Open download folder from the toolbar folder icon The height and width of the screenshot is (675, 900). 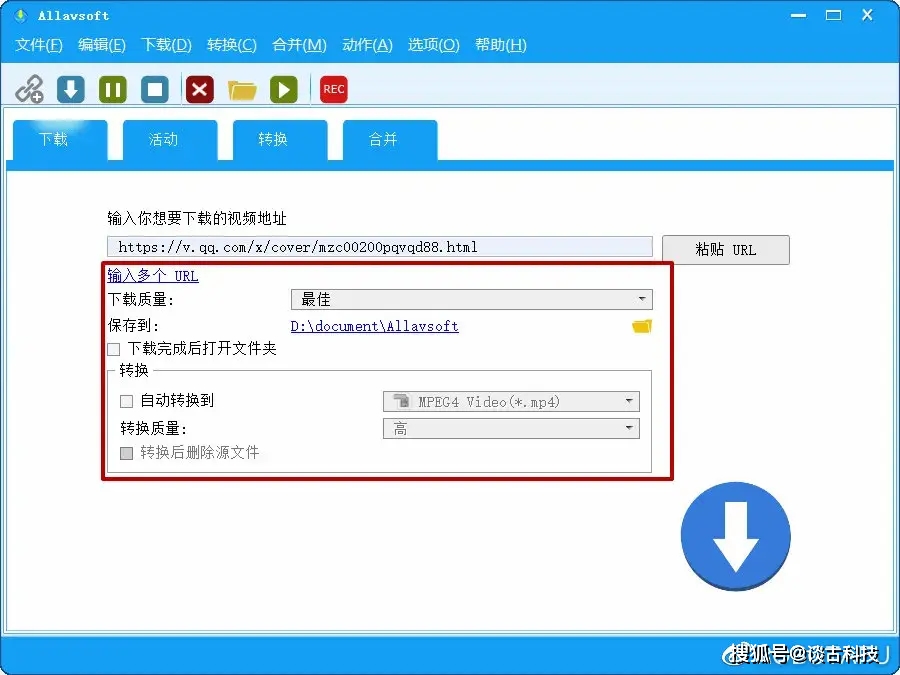(x=241, y=88)
